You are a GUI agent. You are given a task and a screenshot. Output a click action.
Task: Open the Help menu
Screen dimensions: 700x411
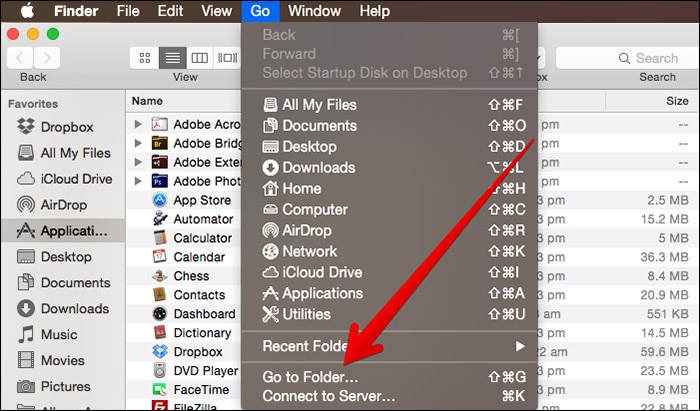click(x=375, y=11)
